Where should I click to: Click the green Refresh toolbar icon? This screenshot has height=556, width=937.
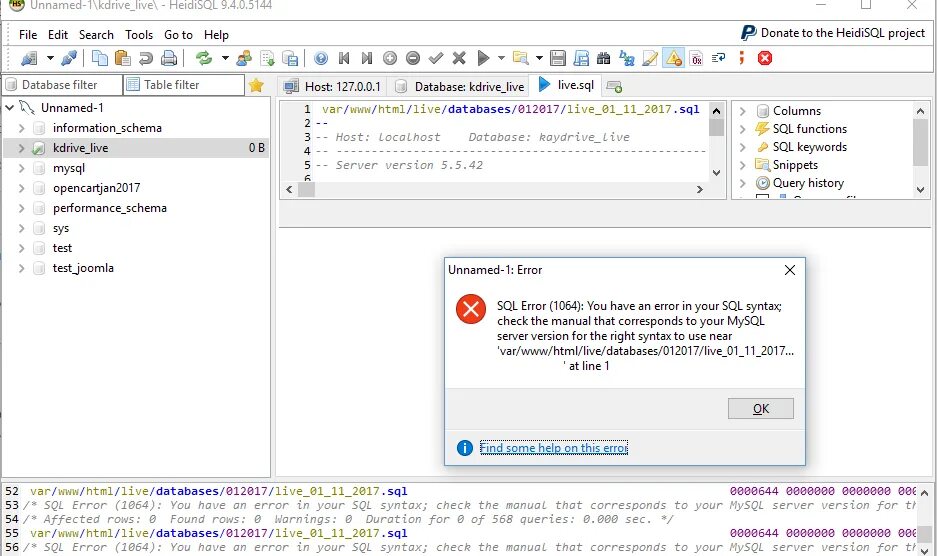click(204, 58)
